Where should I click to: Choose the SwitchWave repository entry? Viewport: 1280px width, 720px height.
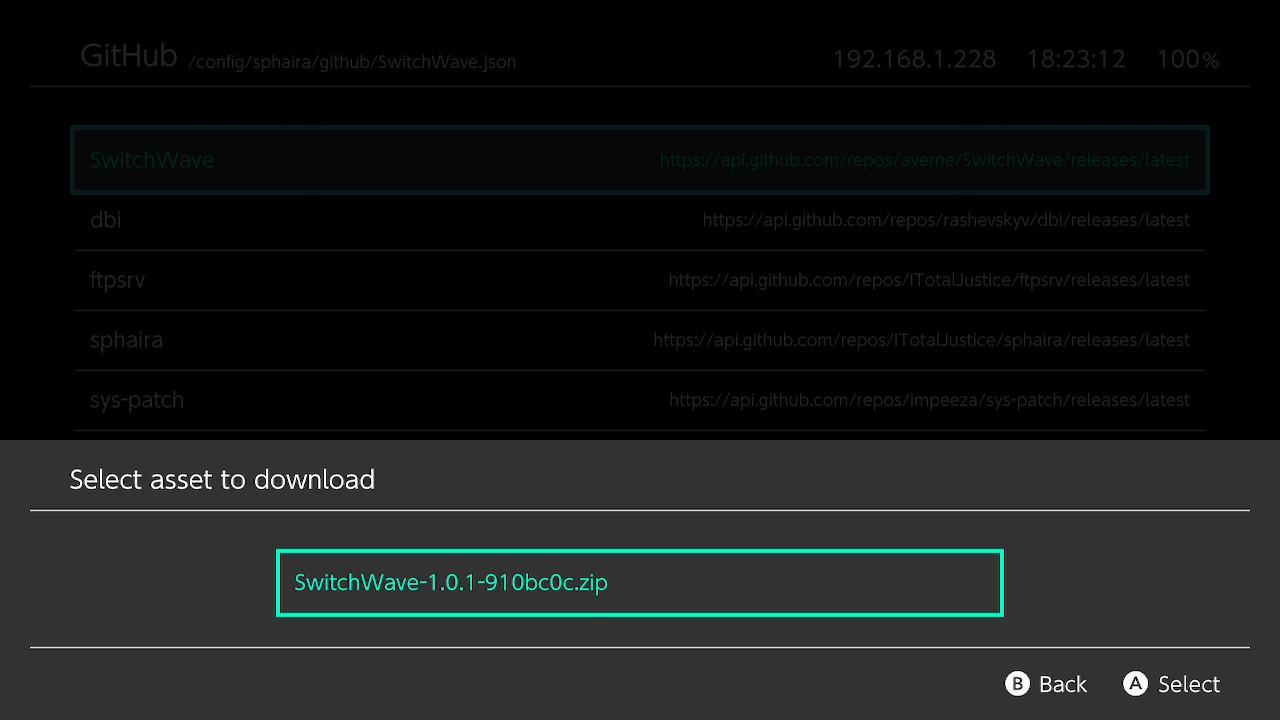[640, 160]
